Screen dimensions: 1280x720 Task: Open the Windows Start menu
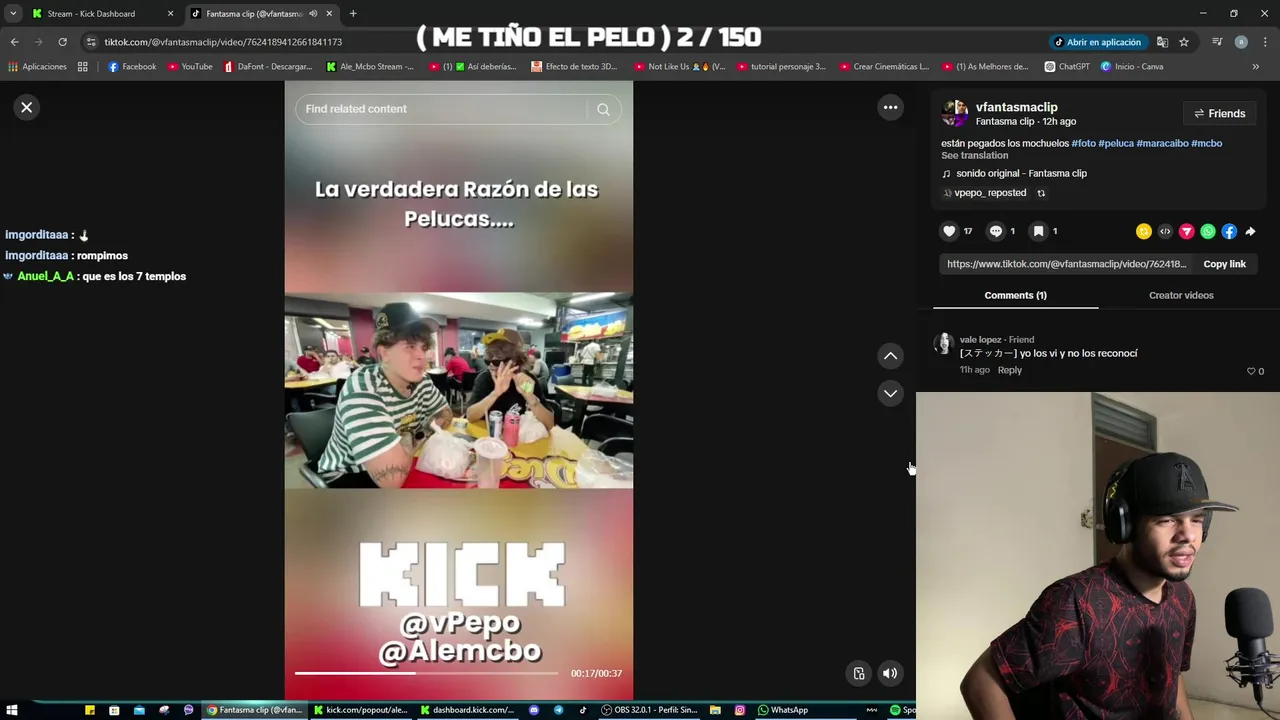pyautogui.click(x=12, y=710)
